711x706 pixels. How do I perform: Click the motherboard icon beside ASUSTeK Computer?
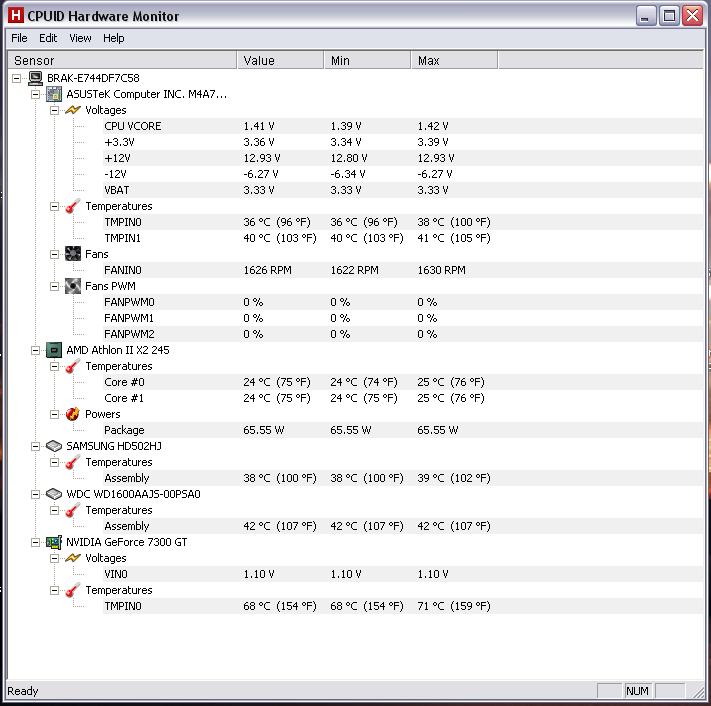coord(54,94)
